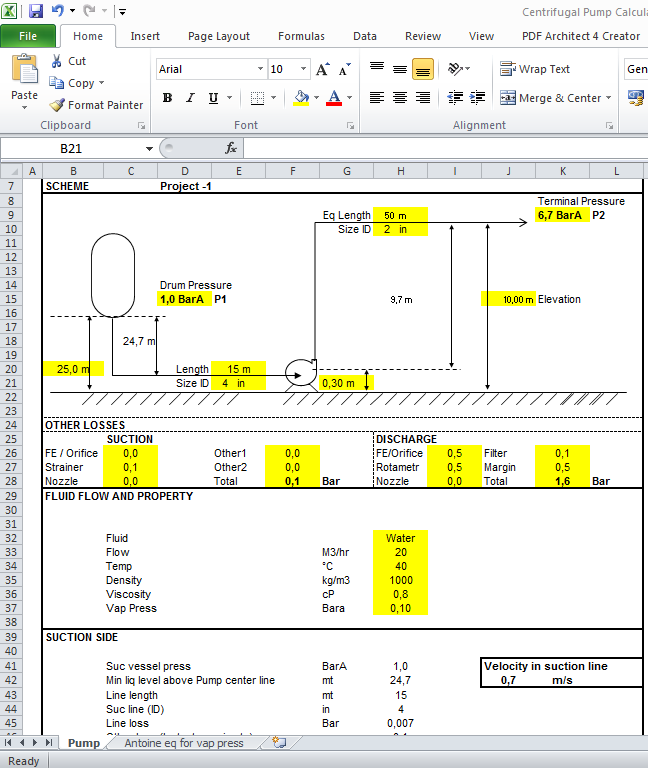Open the Alignment dialog launcher
The width and height of the screenshot is (648, 768).
609,126
